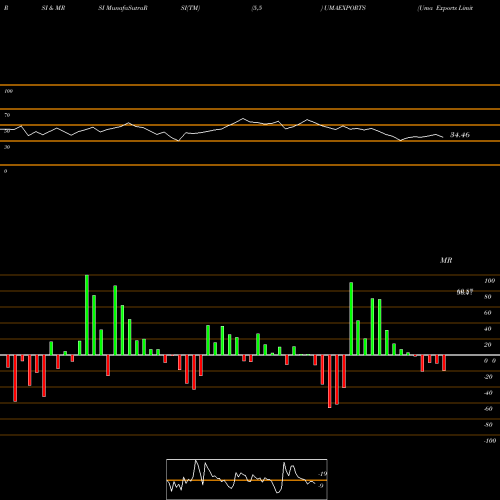Click the 34.46 RSI current value label

pos(460,135)
